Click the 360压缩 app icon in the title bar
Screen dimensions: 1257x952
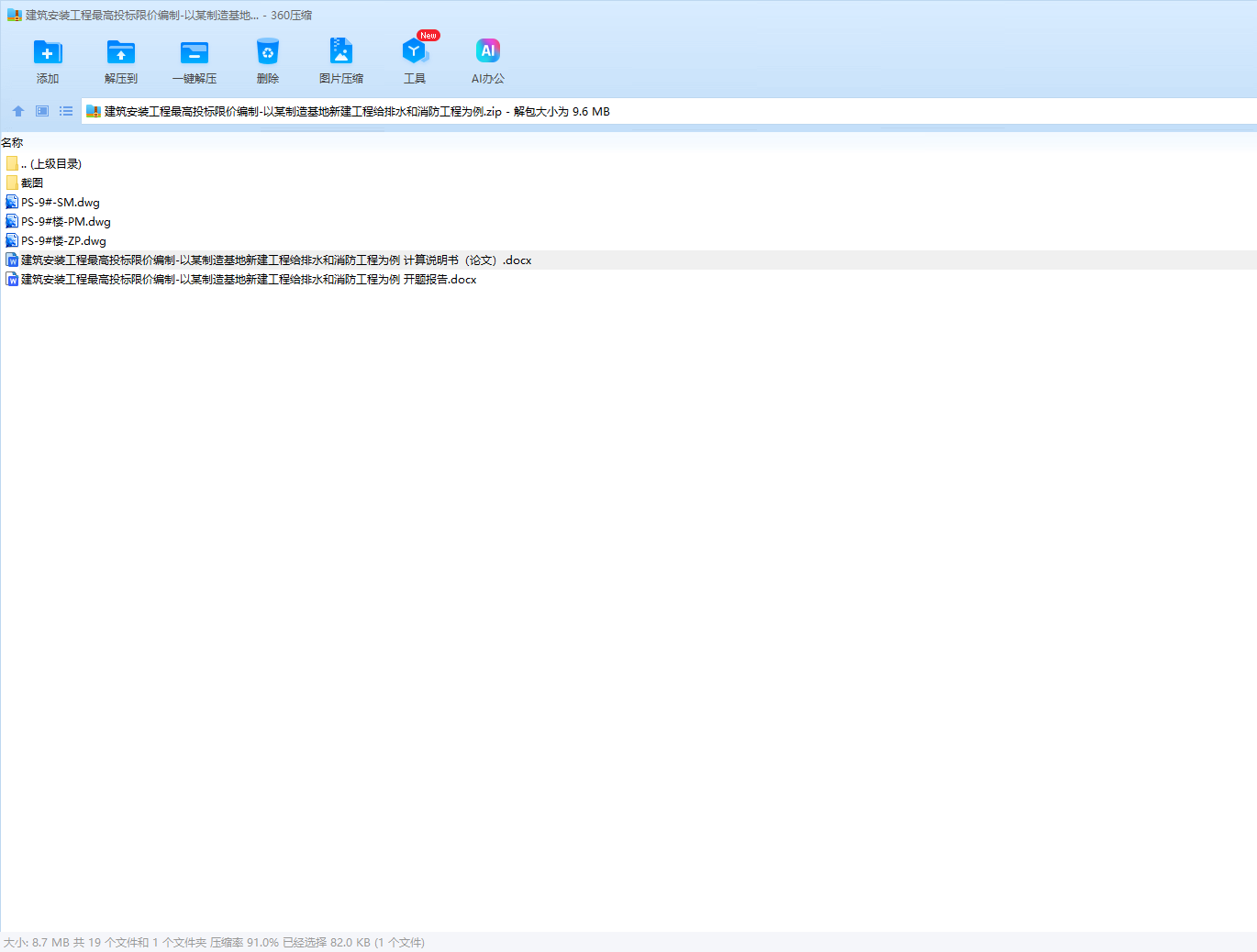click(x=15, y=16)
